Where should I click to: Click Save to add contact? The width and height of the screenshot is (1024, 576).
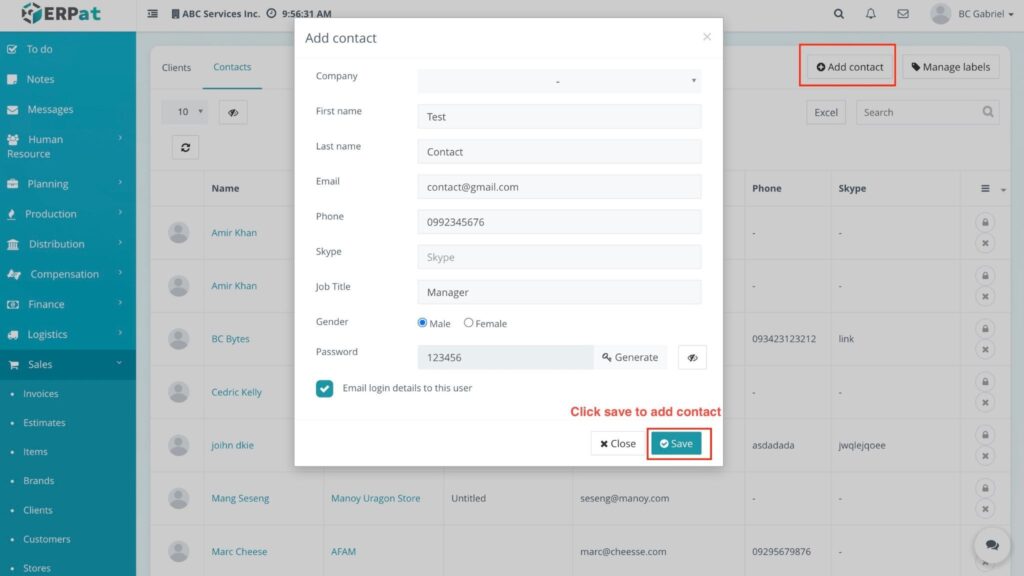click(x=677, y=443)
